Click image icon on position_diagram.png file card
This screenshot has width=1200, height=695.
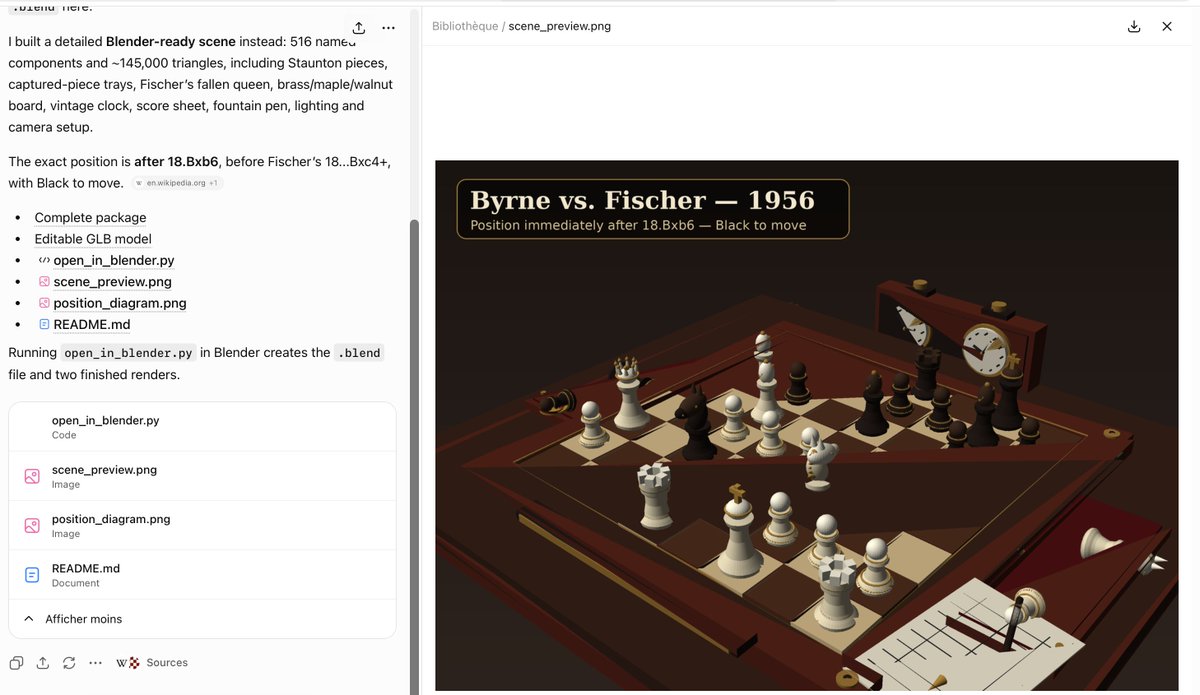[x=32, y=526]
